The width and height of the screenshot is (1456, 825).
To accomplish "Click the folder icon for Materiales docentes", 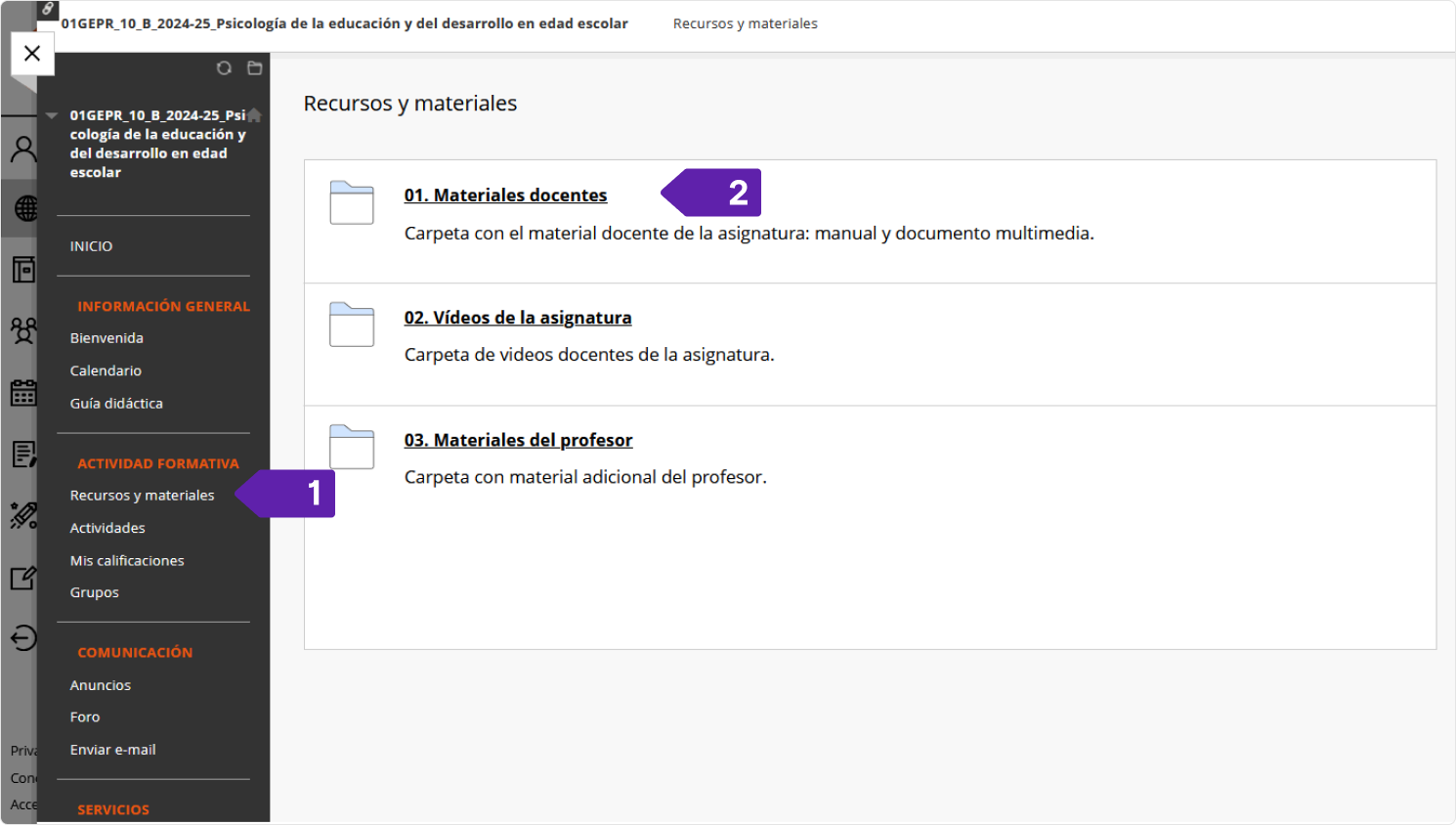I will [352, 202].
